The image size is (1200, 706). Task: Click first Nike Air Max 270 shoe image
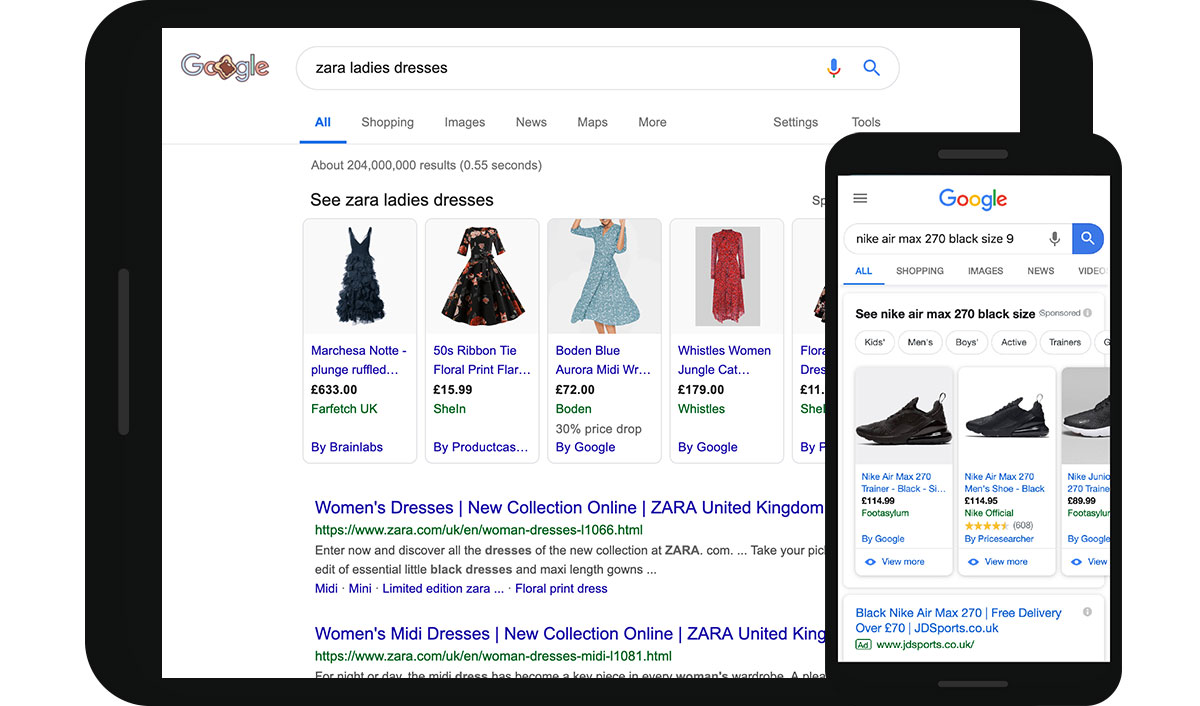[904, 416]
